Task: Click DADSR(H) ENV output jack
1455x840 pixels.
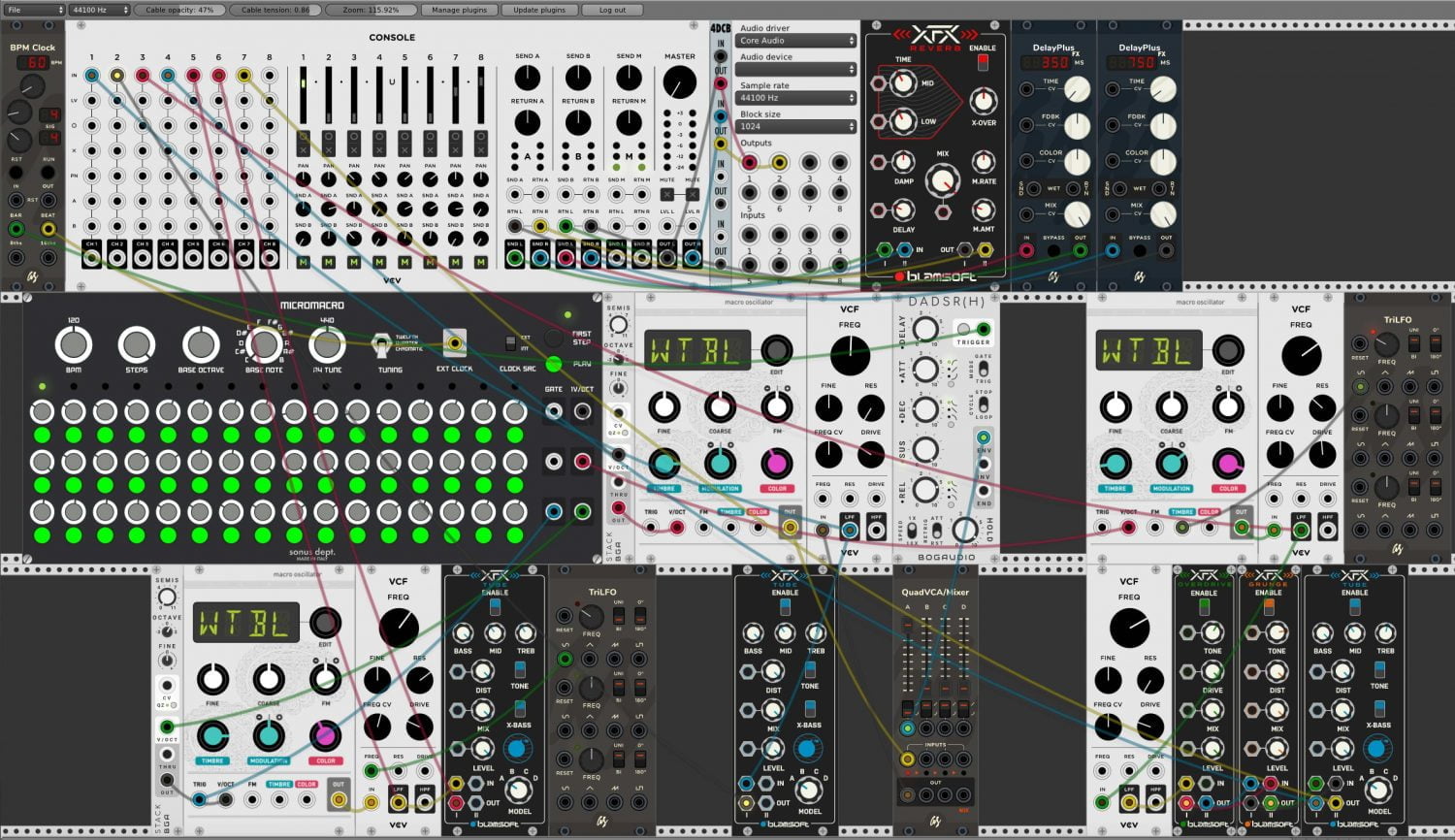Action: coord(984,437)
